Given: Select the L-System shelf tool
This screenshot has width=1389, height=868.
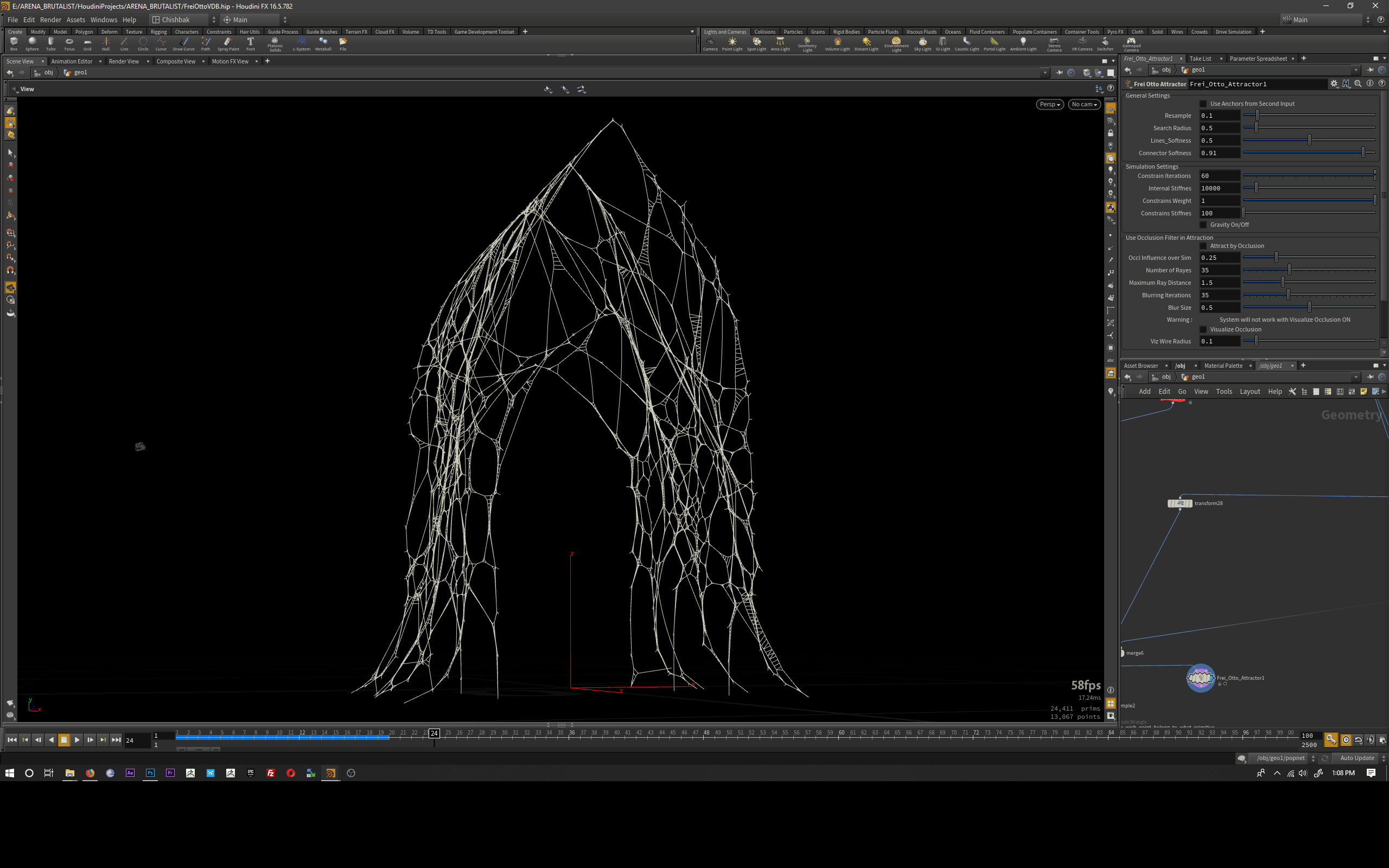Looking at the screenshot, I should pyautogui.click(x=301, y=43).
